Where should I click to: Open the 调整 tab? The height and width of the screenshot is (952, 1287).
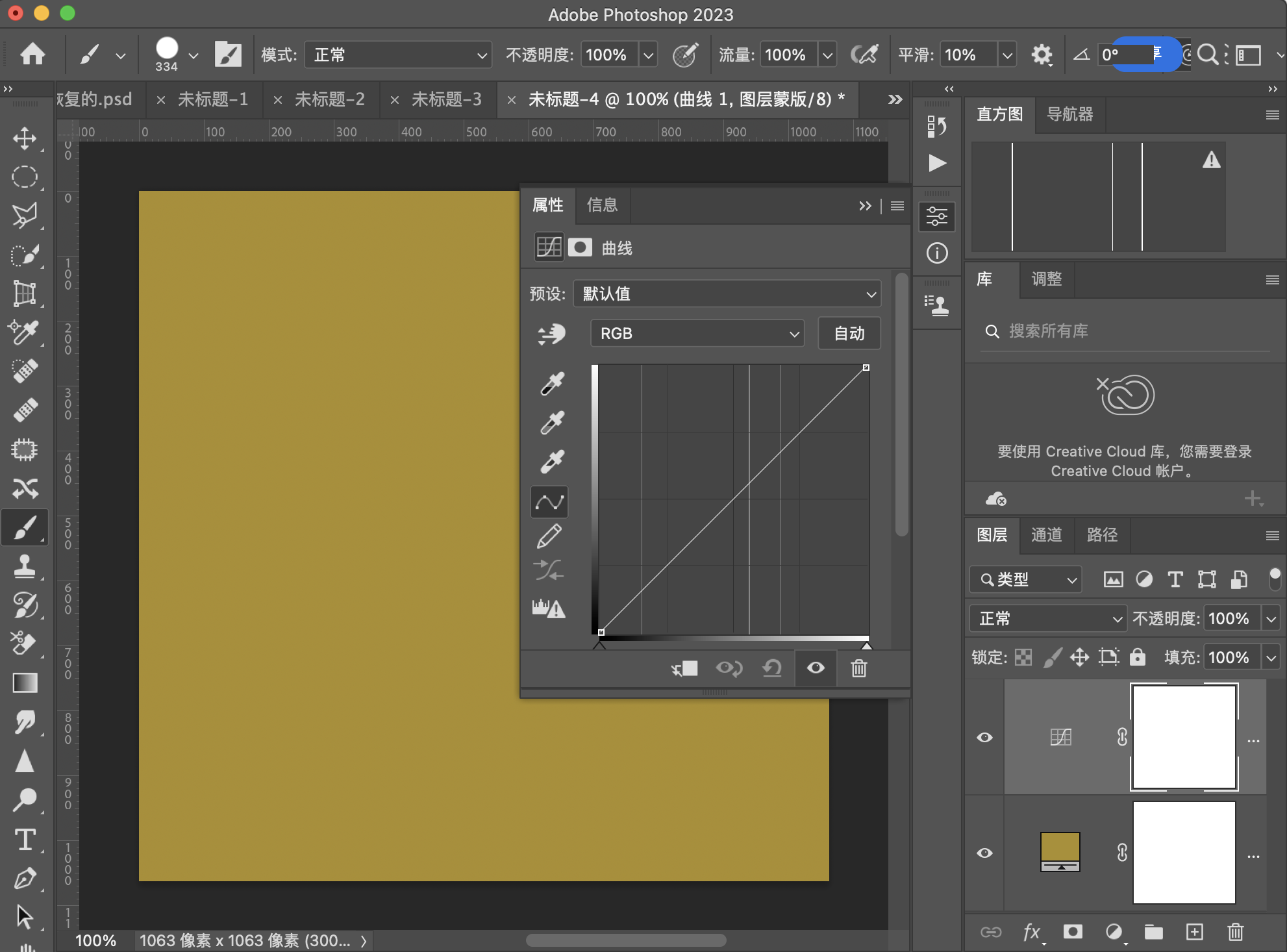click(1047, 279)
